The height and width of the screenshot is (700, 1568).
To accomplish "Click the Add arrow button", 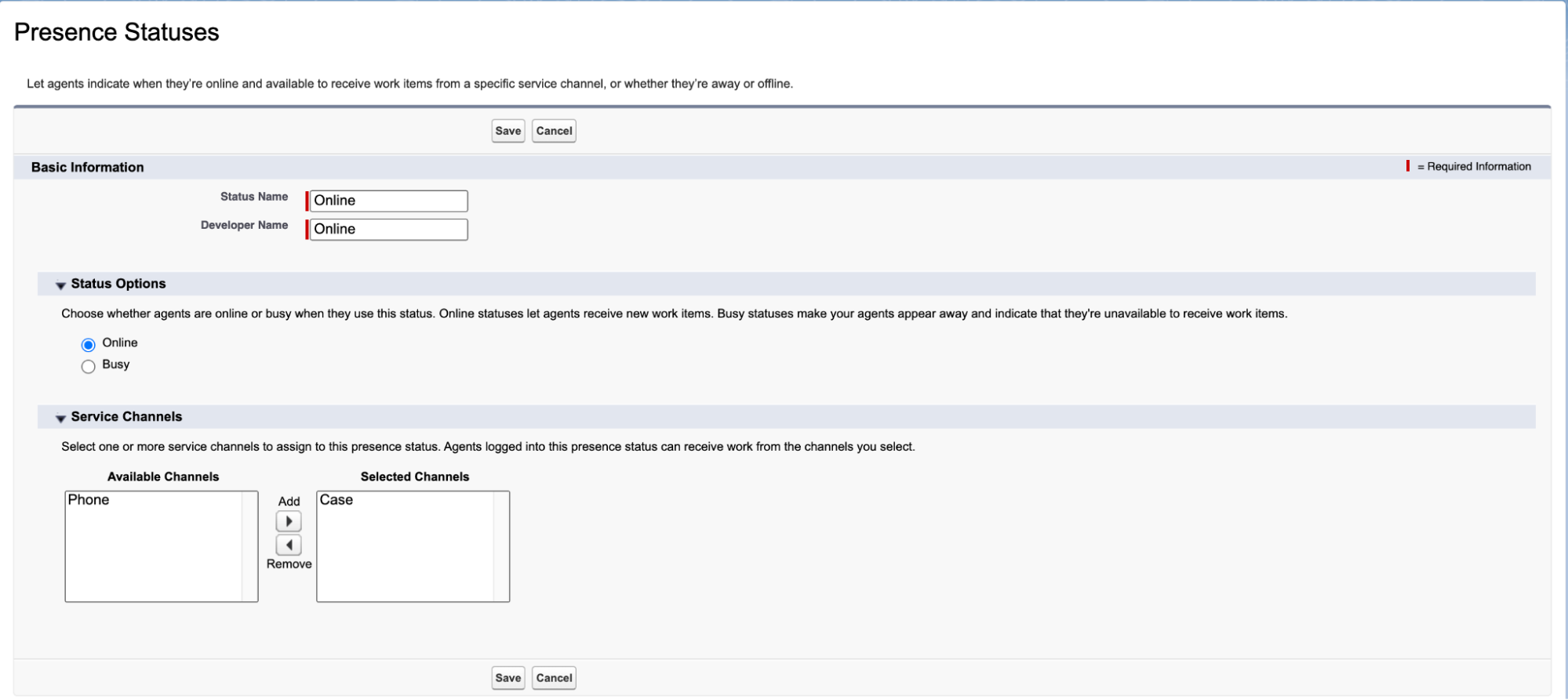I will coord(289,521).
